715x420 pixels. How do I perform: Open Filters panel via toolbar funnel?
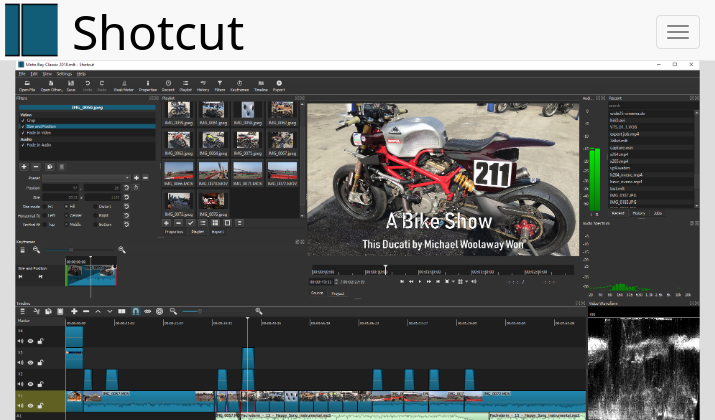point(220,85)
